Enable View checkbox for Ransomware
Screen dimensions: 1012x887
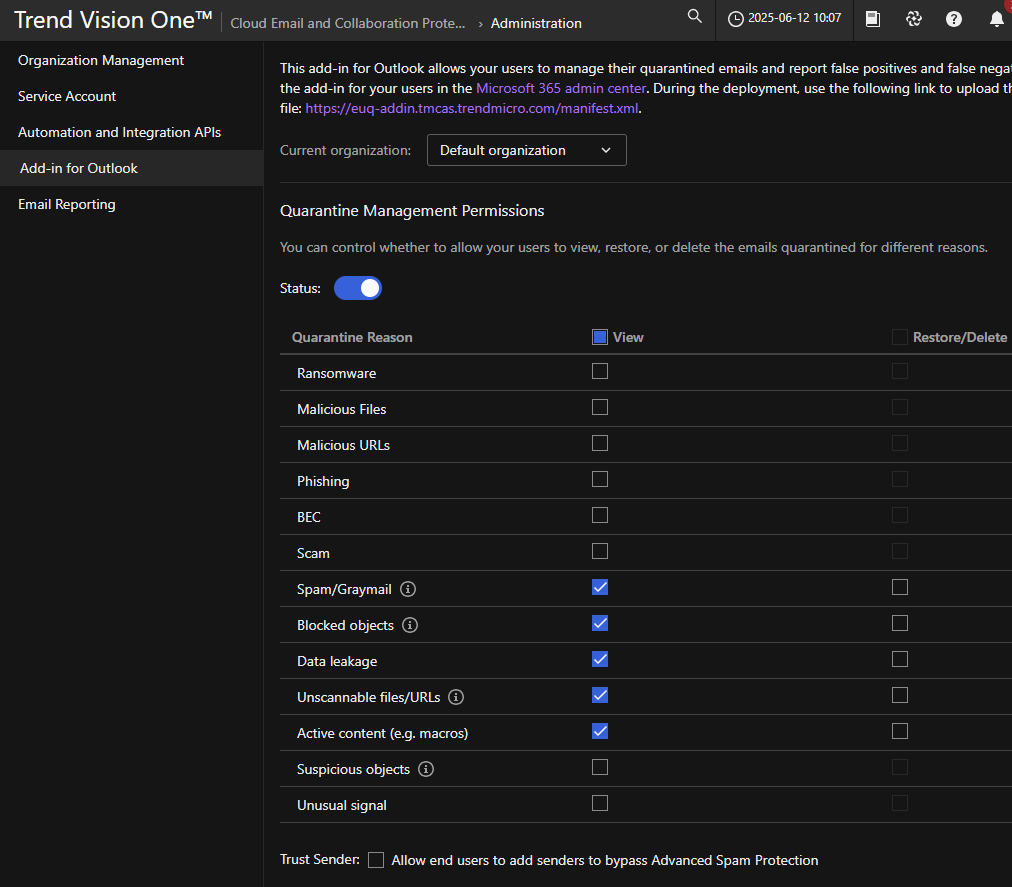pyautogui.click(x=600, y=371)
